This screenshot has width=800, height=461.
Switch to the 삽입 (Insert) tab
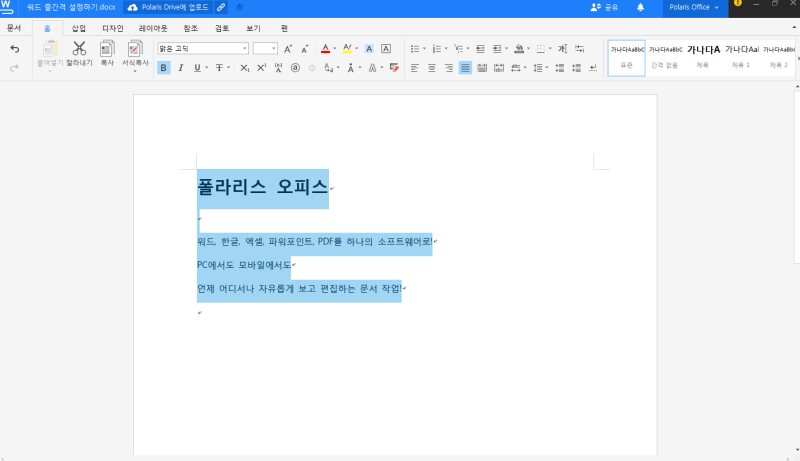tap(79, 28)
